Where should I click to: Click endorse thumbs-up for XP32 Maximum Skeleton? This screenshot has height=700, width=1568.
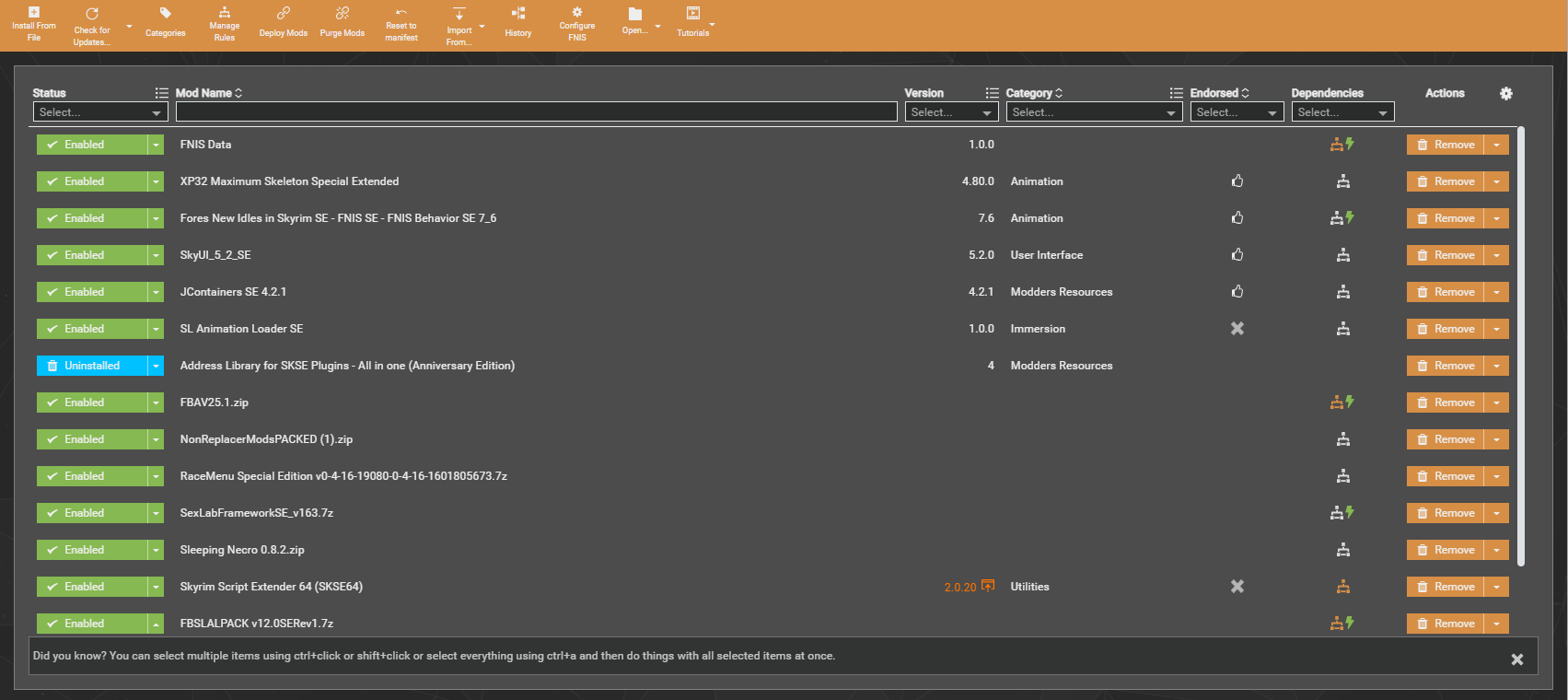[1237, 181]
